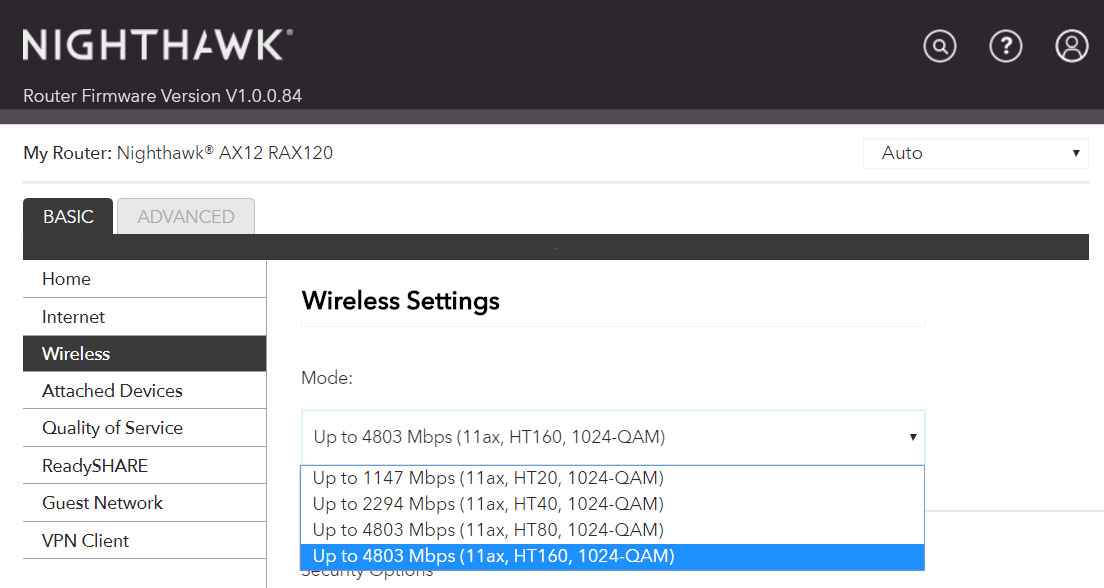1104x588 pixels.
Task: Open Quality of Service settings
Action: pos(144,428)
